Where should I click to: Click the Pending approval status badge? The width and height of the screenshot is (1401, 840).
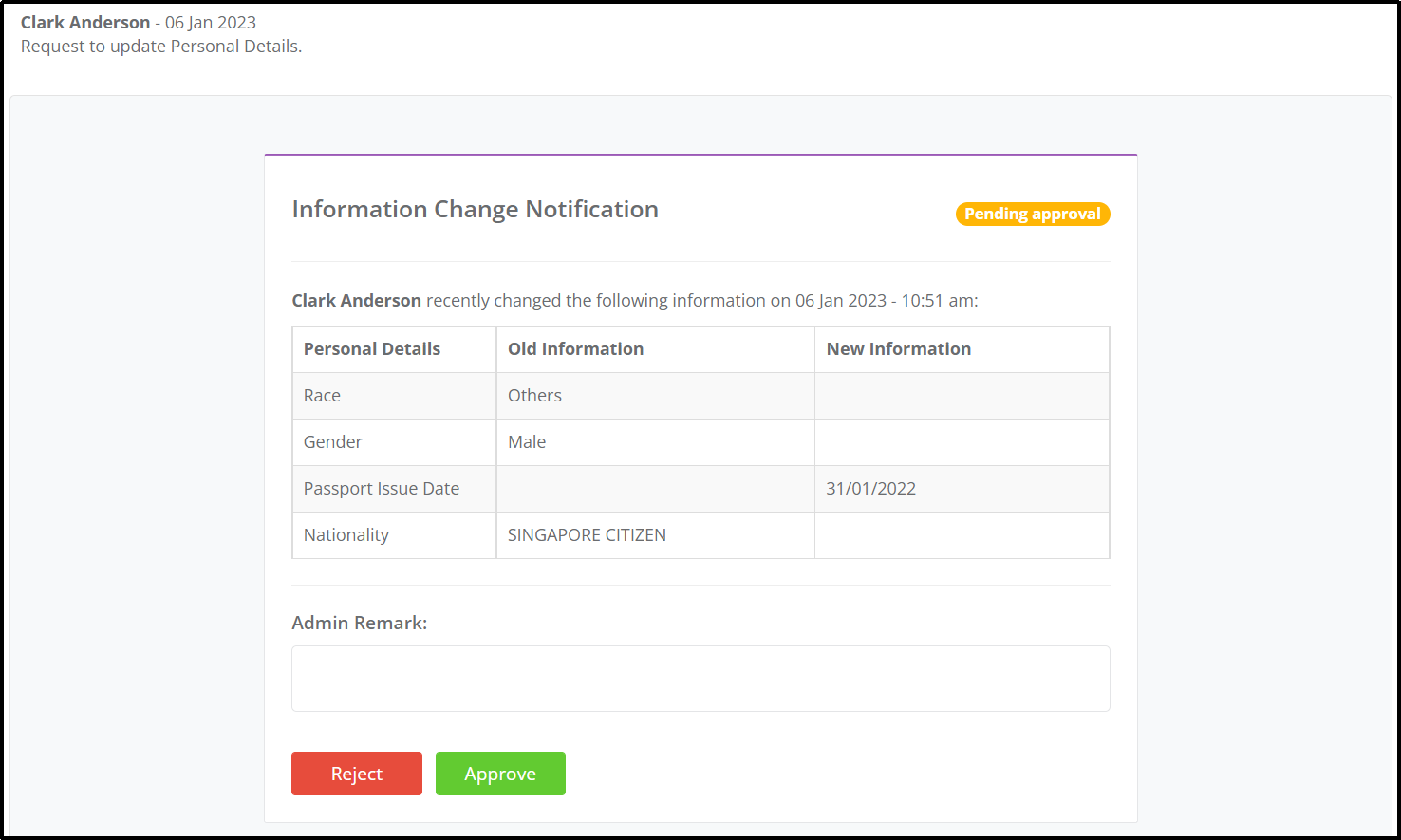pos(1033,214)
